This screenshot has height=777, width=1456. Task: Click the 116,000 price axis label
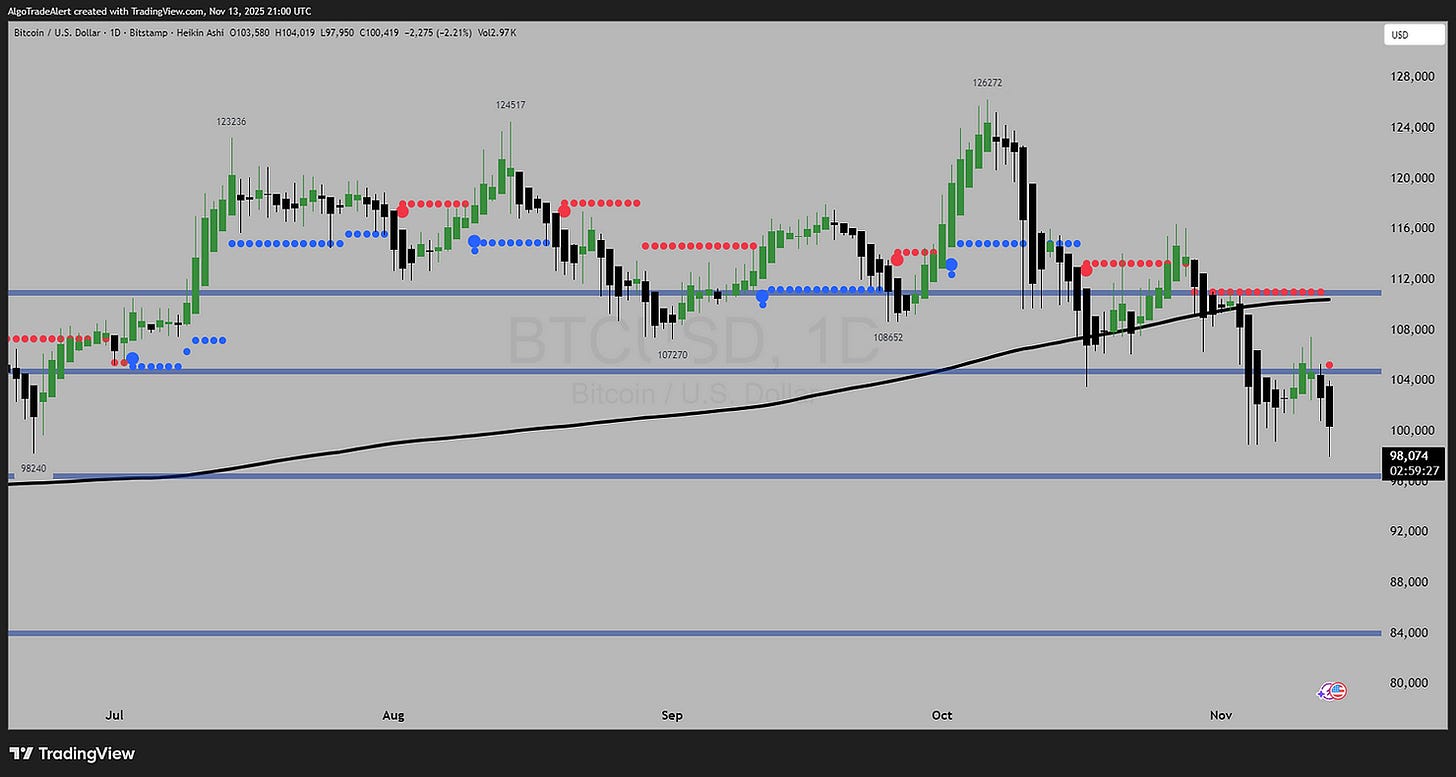(x=1410, y=229)
